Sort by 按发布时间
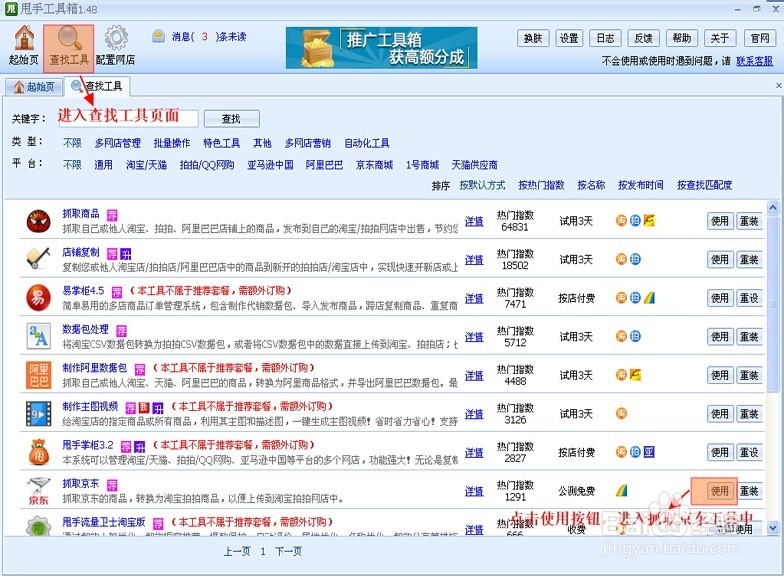Viewport: 784px width, 576px height. pyautogui.click(x=640, y=186)
